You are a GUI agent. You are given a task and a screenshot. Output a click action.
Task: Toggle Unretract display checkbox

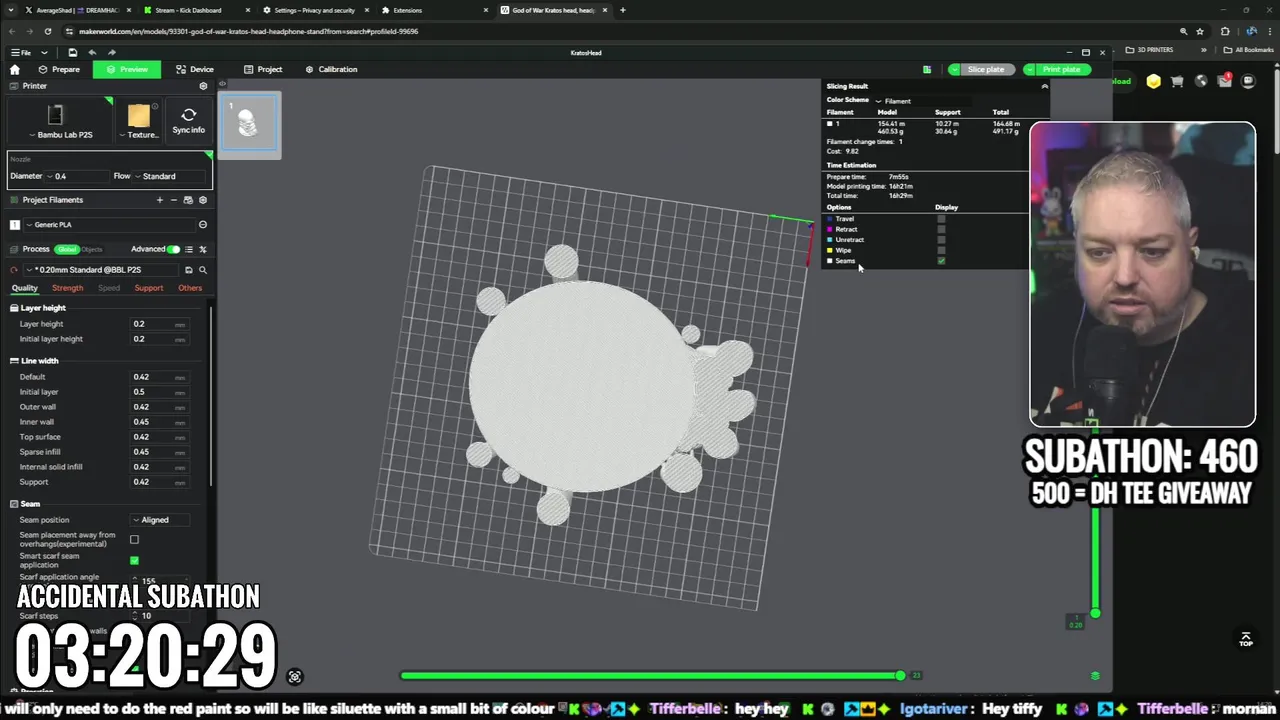[941, 240]
